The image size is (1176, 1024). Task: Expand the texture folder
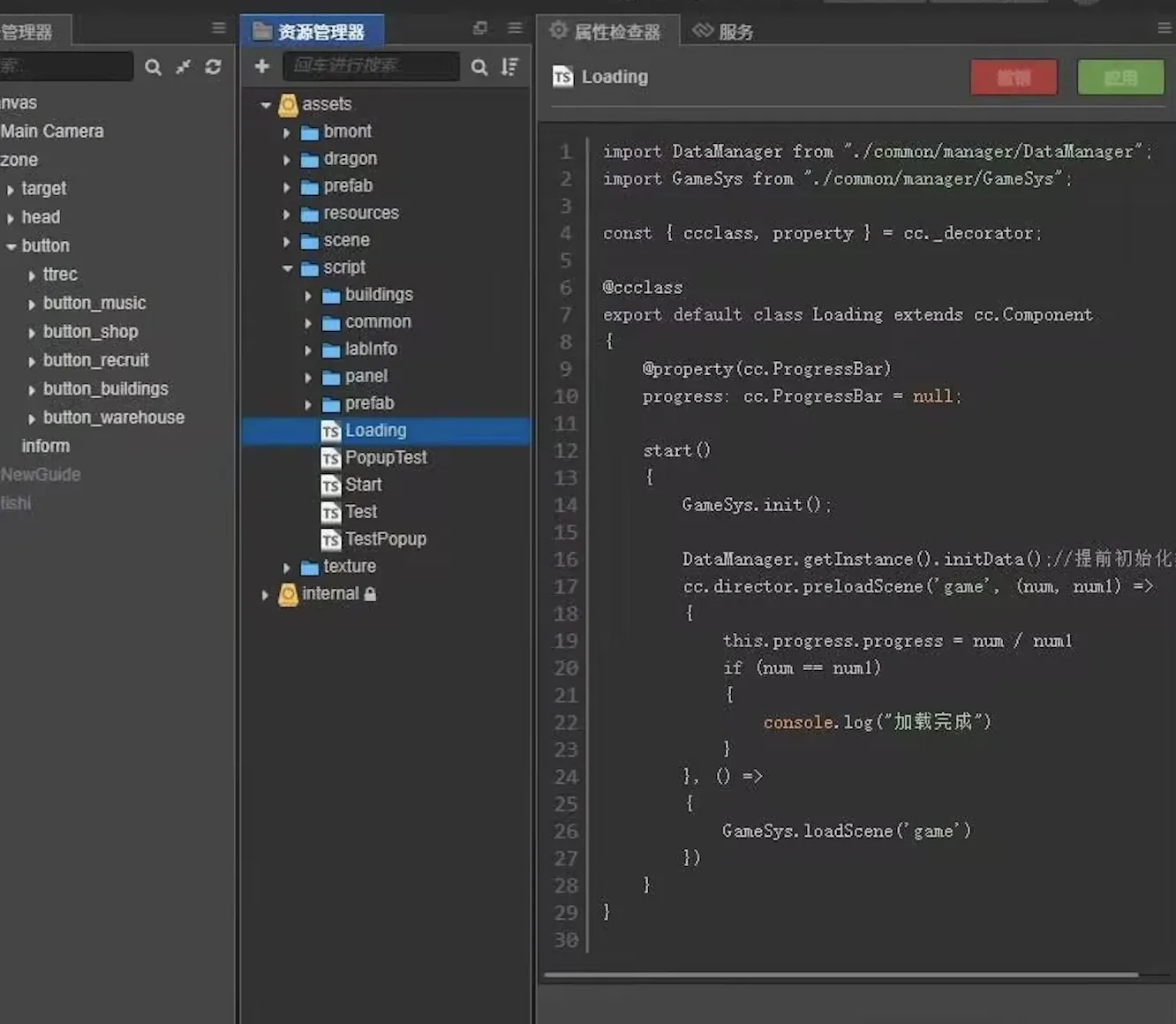pos(287,567)
